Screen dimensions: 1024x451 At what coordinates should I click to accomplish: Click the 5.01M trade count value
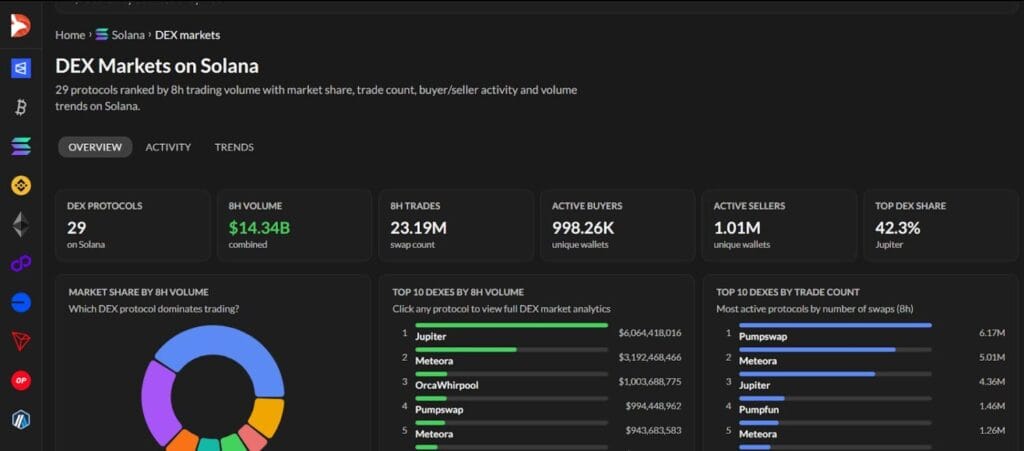point(992,357)
